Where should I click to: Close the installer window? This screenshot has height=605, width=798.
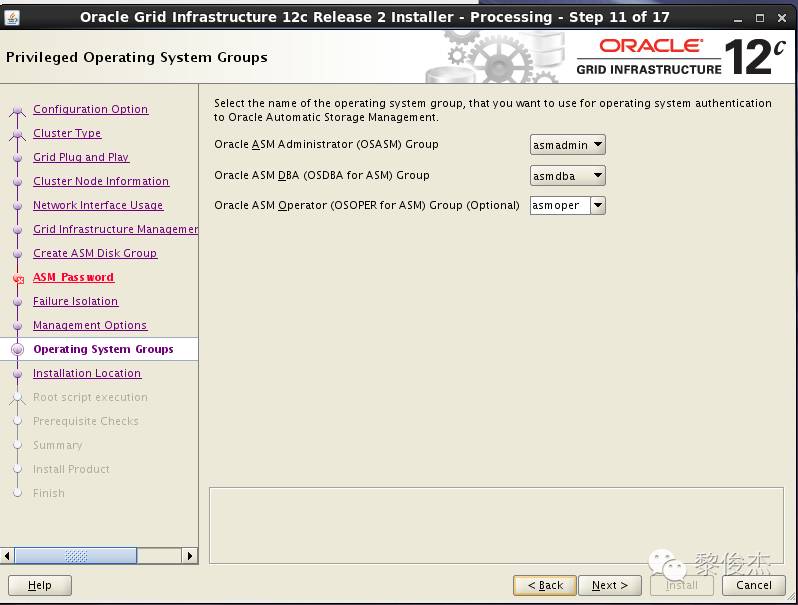pyautogui.click(x=782, y=18)
